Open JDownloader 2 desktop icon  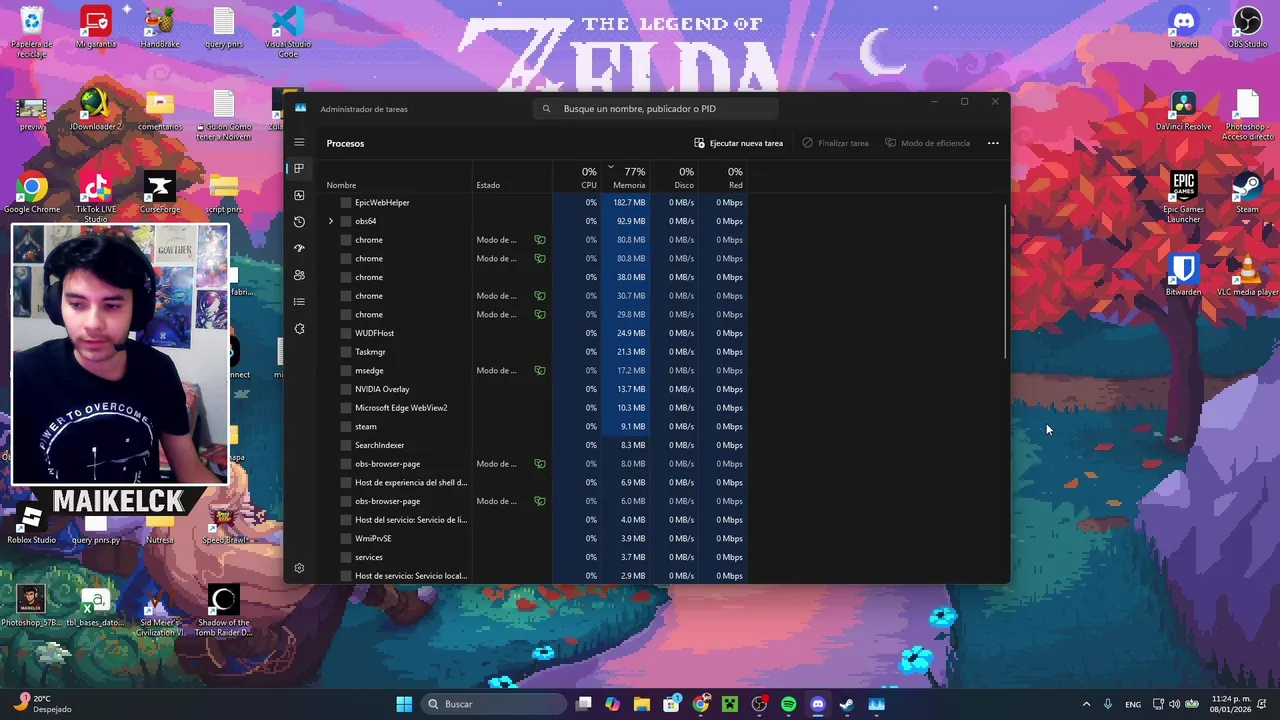[x=96, y=110]
